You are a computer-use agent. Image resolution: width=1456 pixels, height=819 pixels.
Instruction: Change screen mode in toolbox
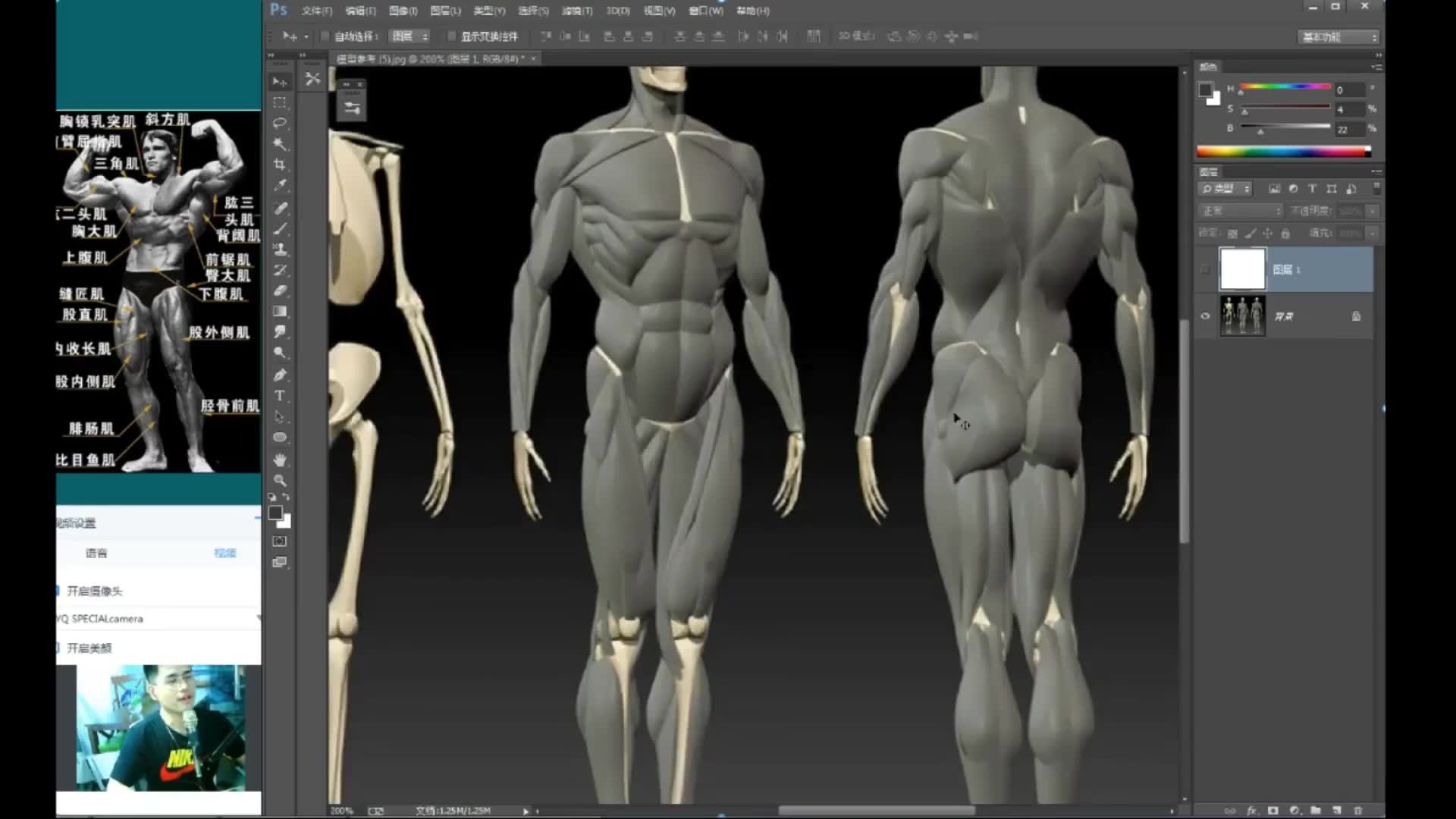tap(280, 562)
